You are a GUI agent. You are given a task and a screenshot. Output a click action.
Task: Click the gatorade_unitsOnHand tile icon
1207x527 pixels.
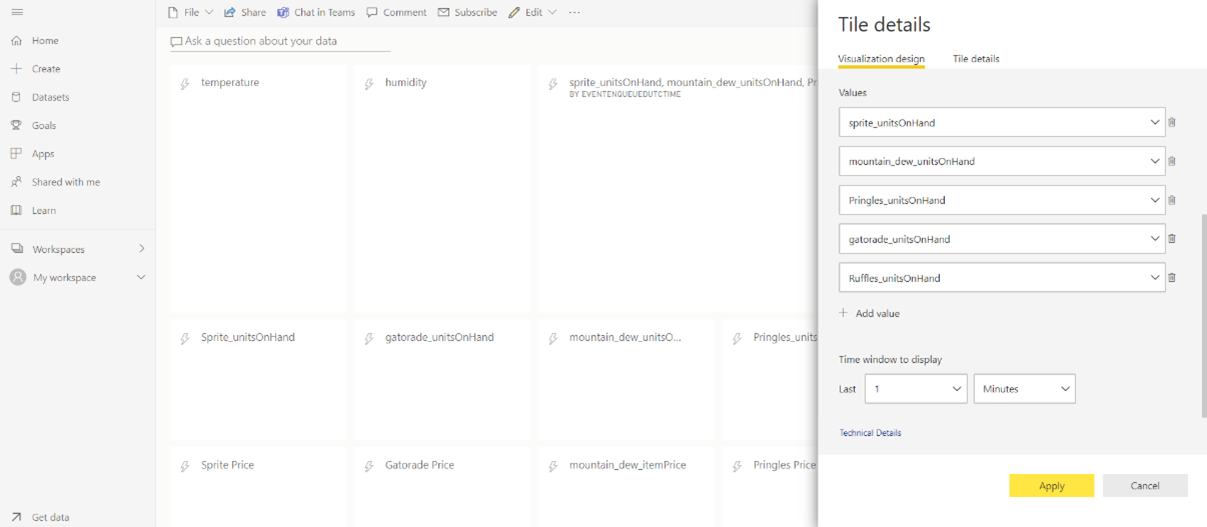pos(369,339)
